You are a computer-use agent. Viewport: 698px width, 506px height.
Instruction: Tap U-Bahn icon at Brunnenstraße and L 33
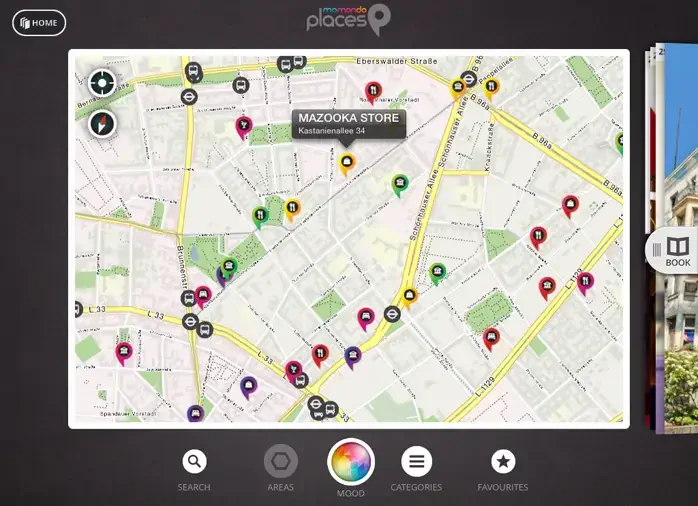coord(191,321)
